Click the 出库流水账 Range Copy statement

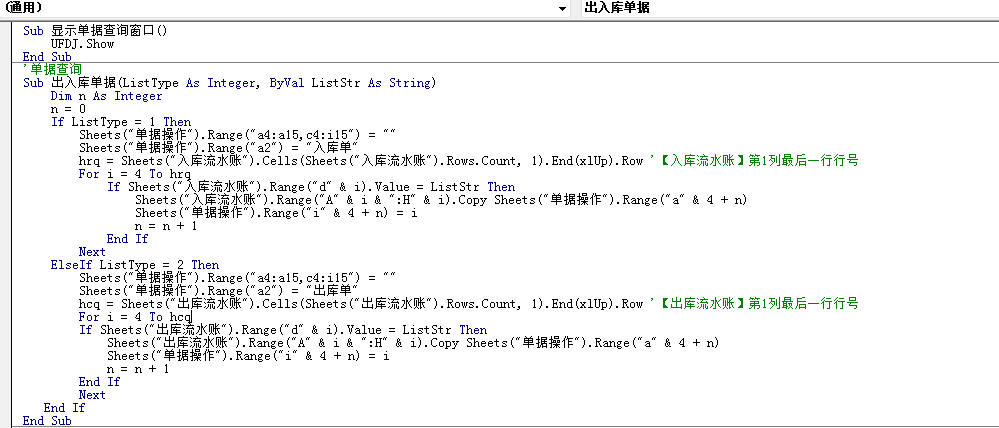413,343
